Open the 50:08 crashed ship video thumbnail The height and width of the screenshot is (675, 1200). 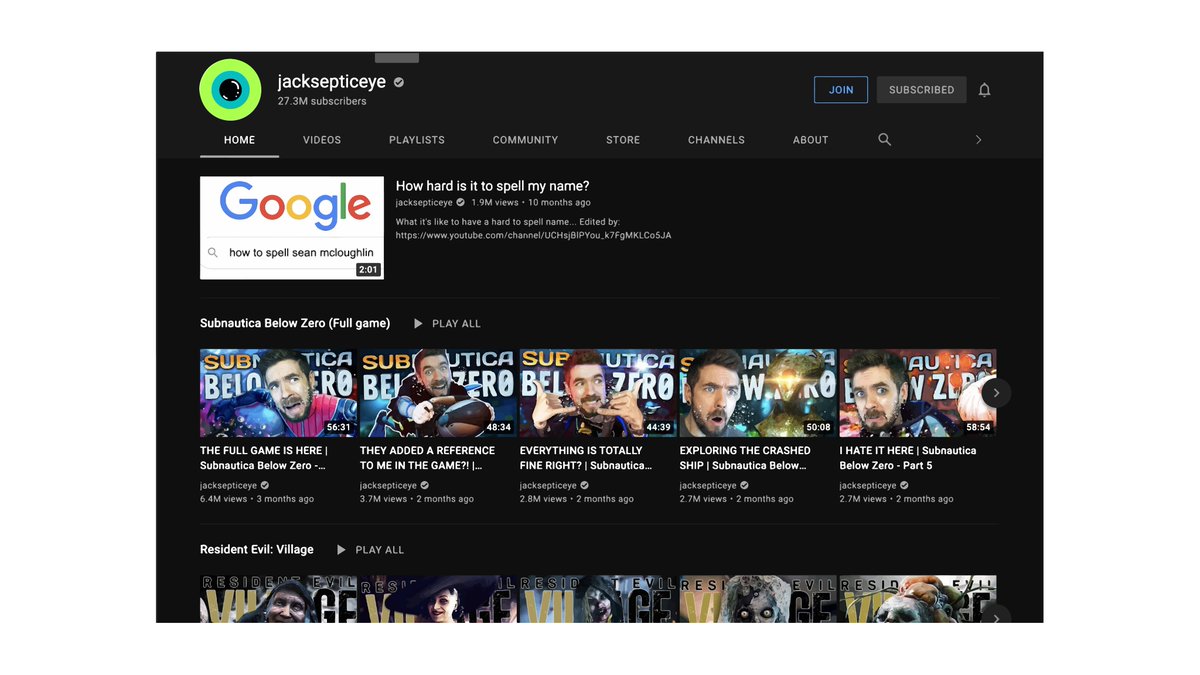(x=758, y=393)
